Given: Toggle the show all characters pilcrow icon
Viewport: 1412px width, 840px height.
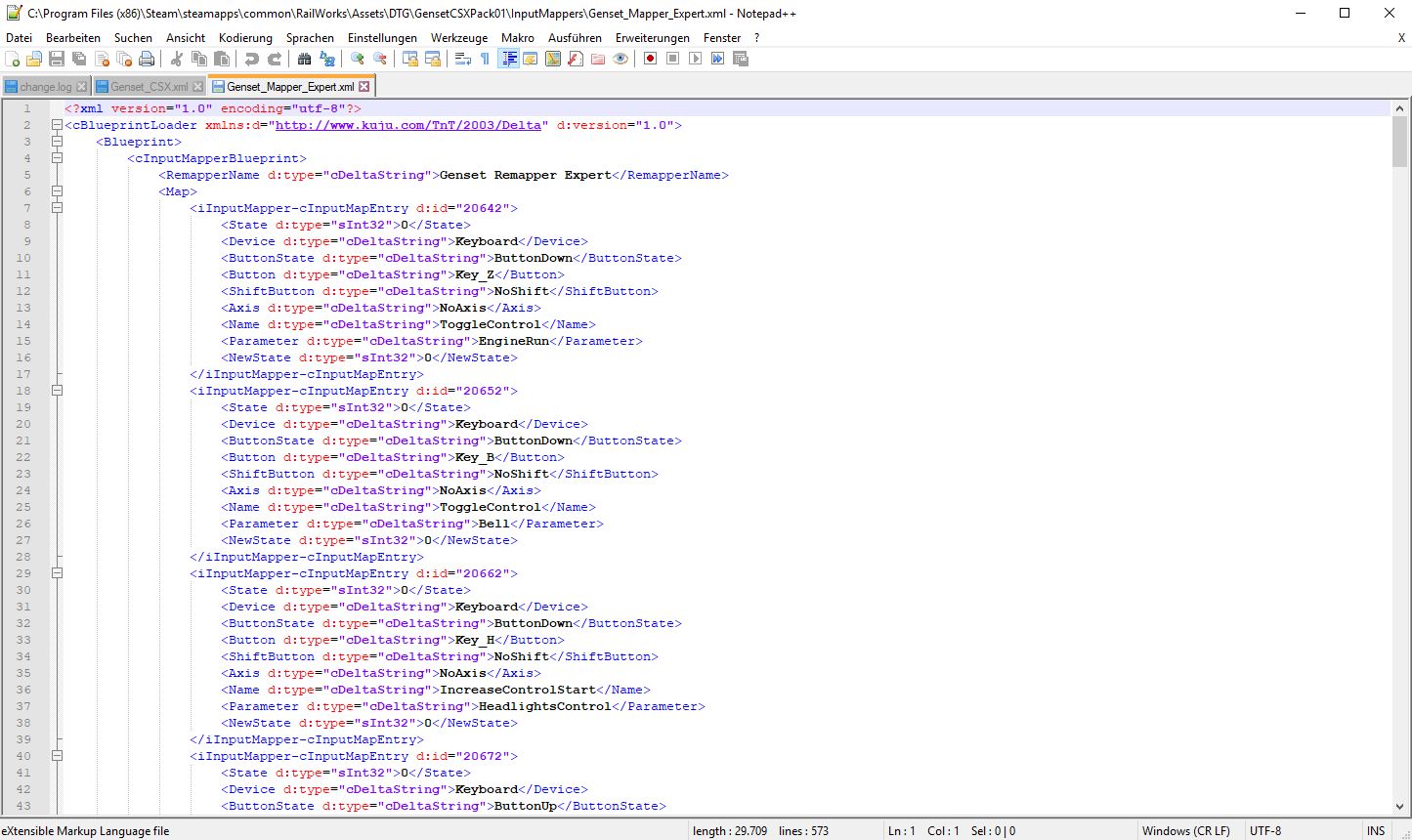Looking at the screenshot, I should tap(485, 60).
